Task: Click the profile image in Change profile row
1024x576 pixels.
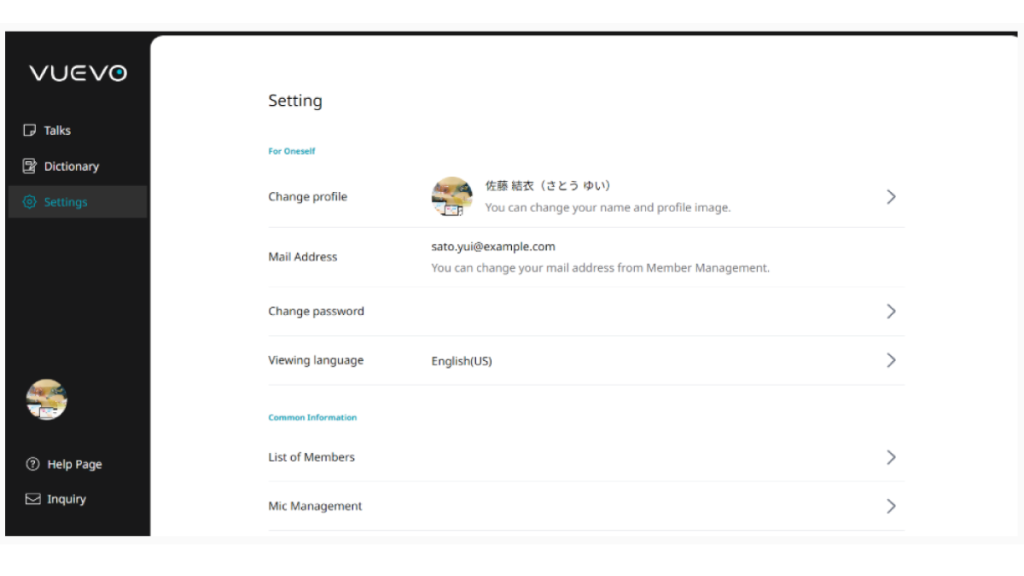Action: click(x=452, y=197)
